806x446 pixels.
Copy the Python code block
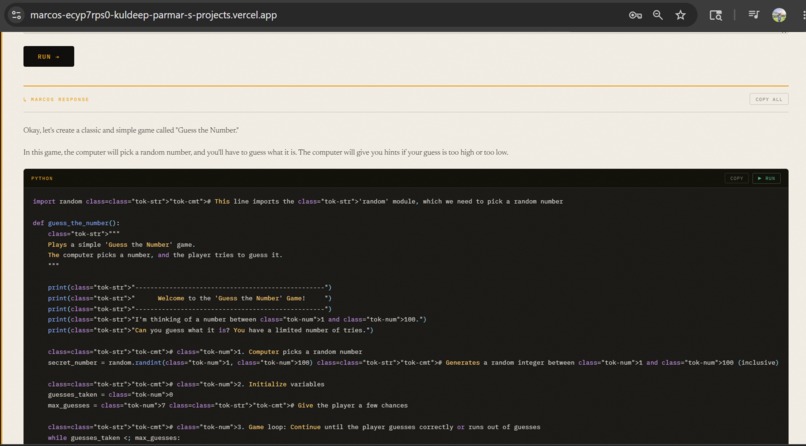click(x=737, y=178)
